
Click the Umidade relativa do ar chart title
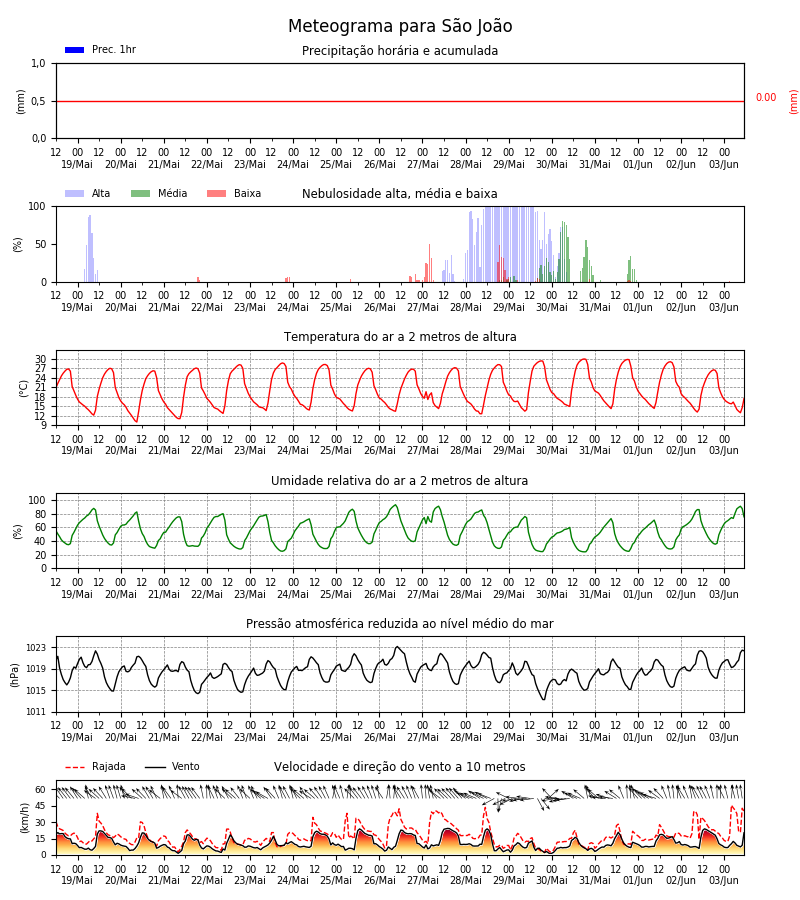click(x=400, y=480)
